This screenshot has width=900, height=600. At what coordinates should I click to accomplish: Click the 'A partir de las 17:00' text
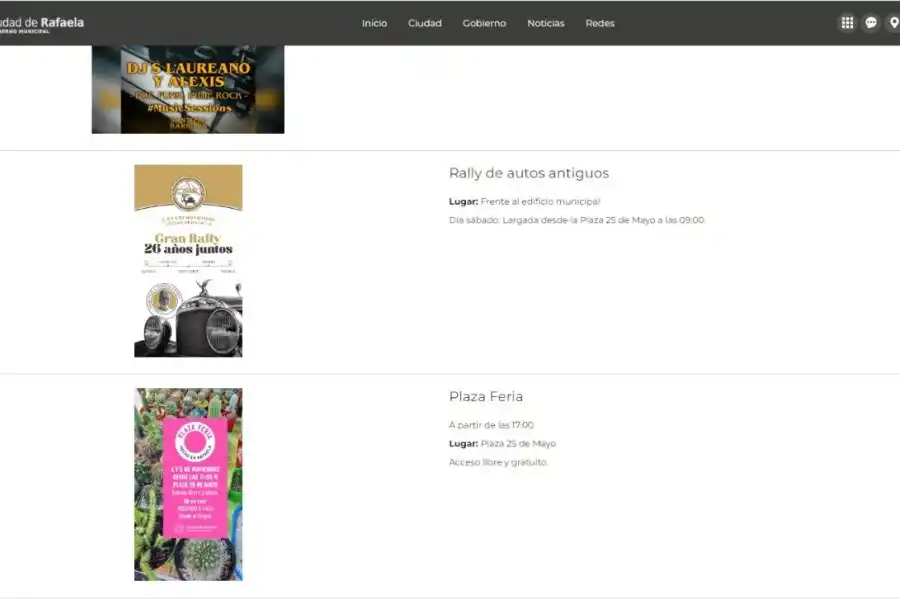click(x=491, y=425)
